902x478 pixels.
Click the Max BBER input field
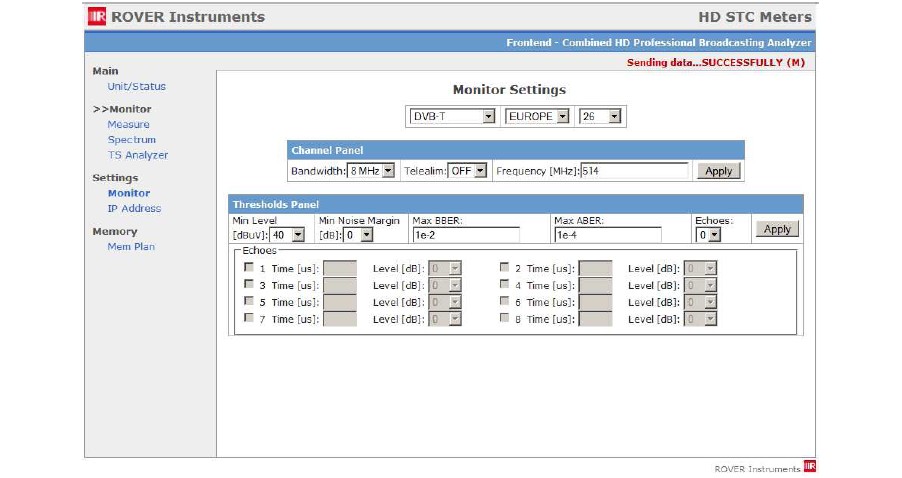coord(466,235)
